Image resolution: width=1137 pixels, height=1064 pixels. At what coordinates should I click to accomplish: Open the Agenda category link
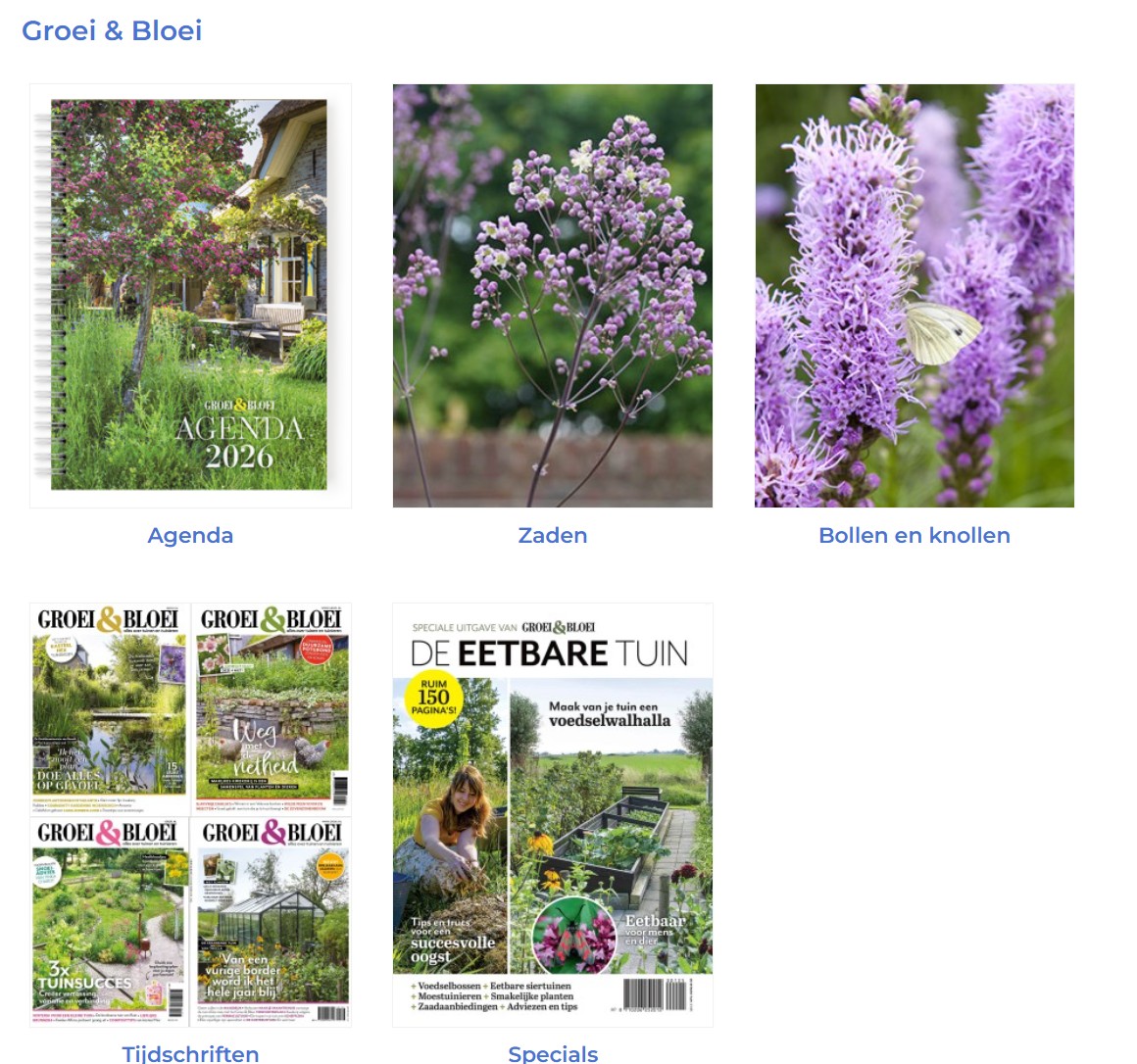click(190, 536)
